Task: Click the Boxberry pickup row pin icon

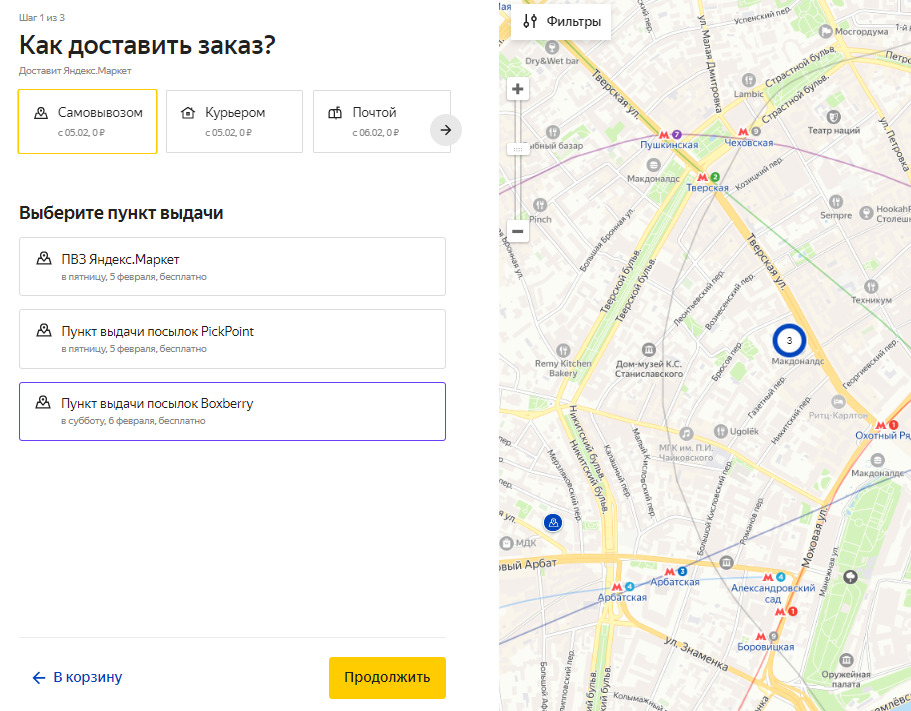Action: tap(43, 403)
